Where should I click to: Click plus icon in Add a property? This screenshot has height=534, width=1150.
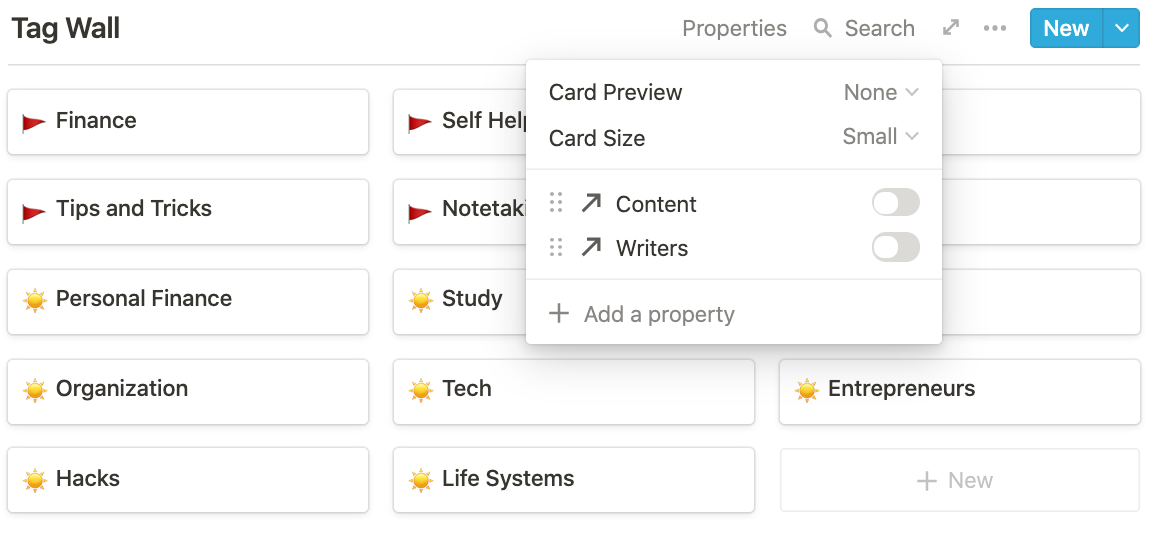coord(559,314)
